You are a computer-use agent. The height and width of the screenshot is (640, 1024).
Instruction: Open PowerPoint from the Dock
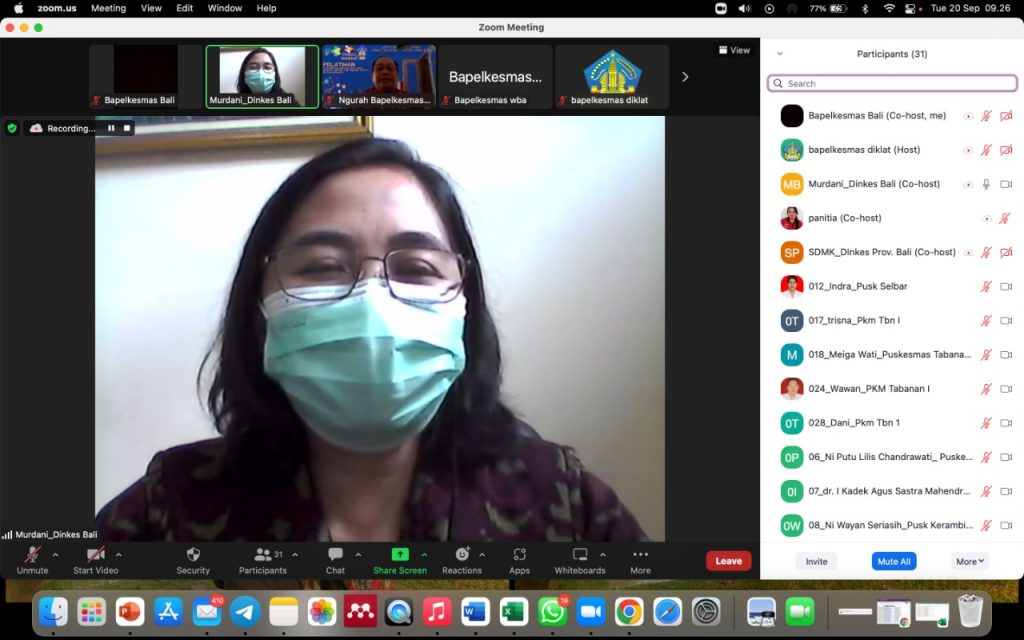pyautogui.click(x=130, y=612)
